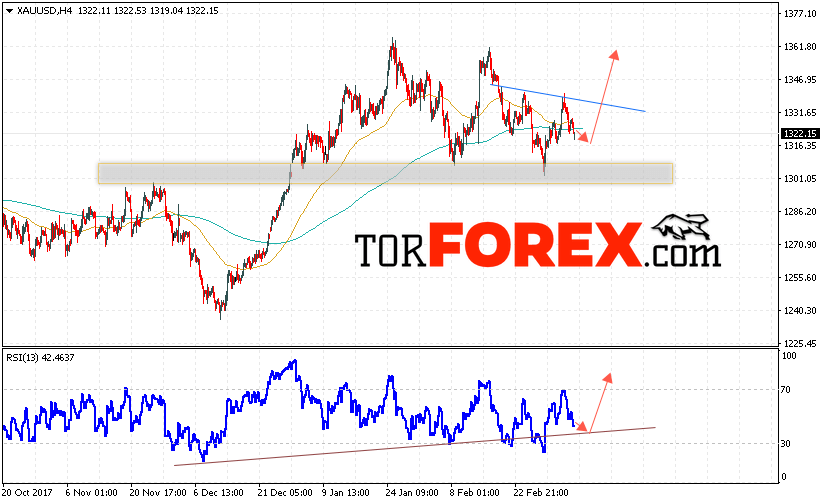821x504 pixels.
Task: Select price axis label 1270.90
Action: [x=800, y=244]
